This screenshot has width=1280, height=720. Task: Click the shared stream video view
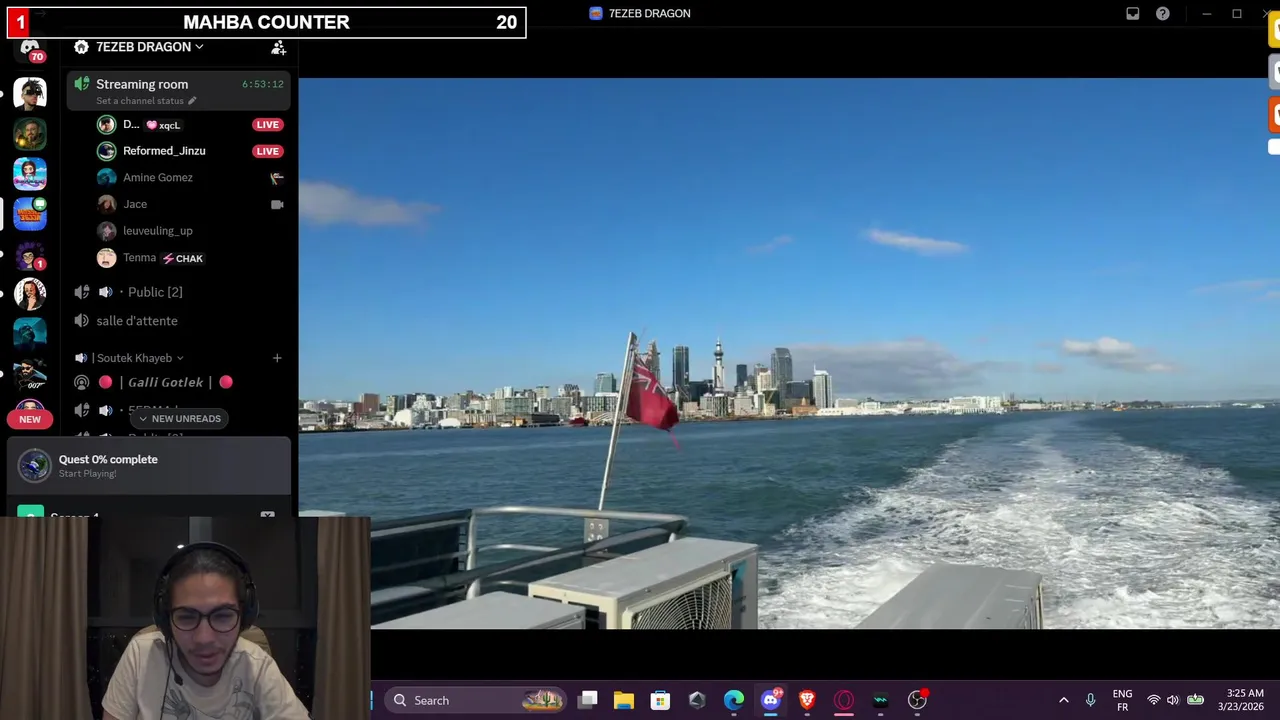(x=789, y=354)
